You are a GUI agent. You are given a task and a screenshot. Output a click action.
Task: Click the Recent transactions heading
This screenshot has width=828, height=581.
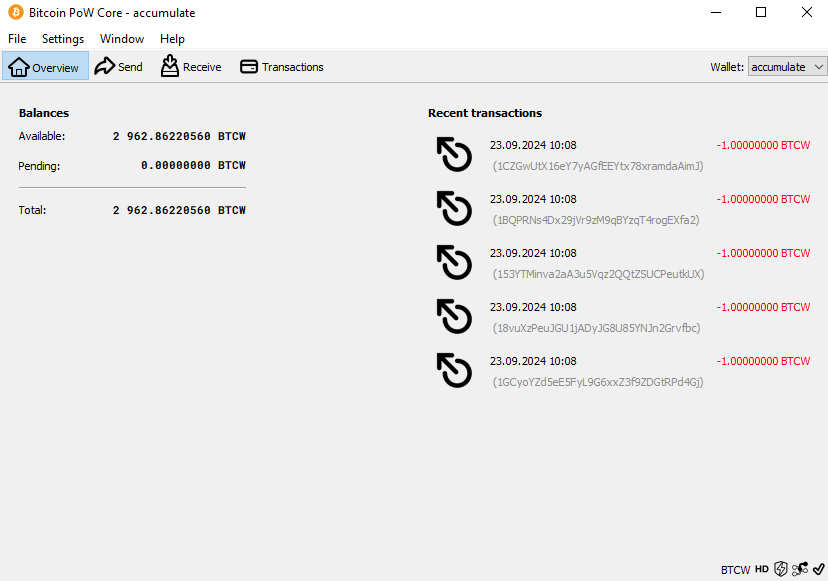click(485, 113)
